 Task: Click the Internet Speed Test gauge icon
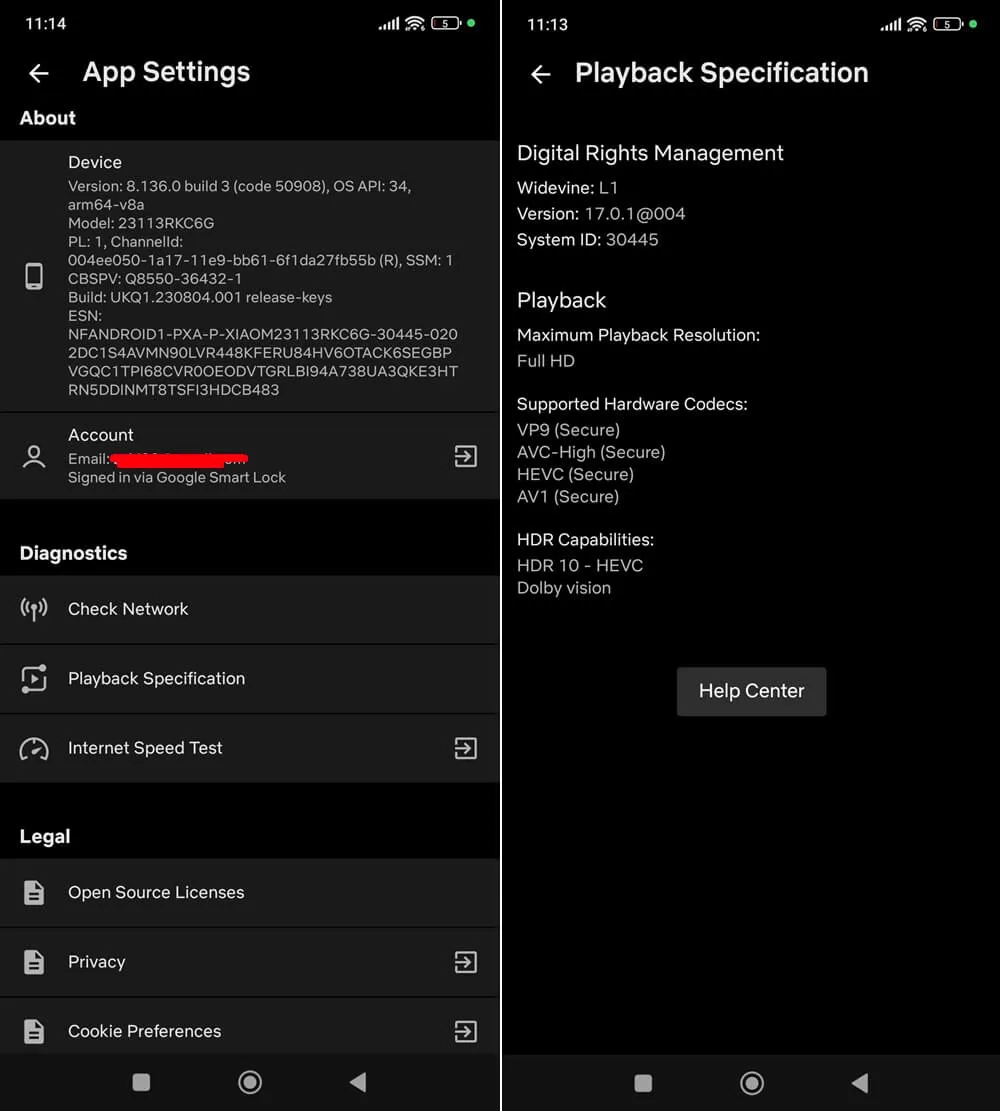coord(33,747)
